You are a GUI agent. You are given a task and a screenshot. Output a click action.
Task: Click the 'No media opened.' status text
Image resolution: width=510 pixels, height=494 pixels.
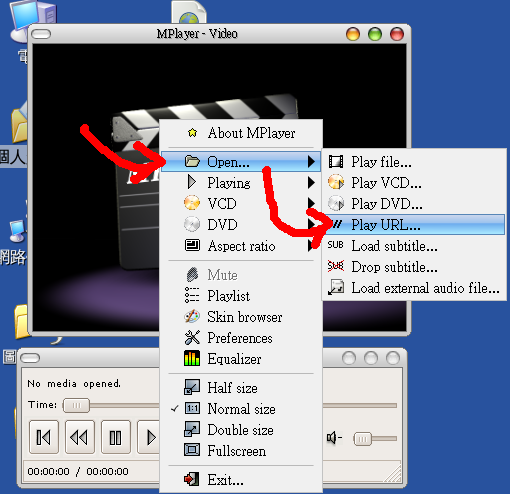[x=74, y=384]
